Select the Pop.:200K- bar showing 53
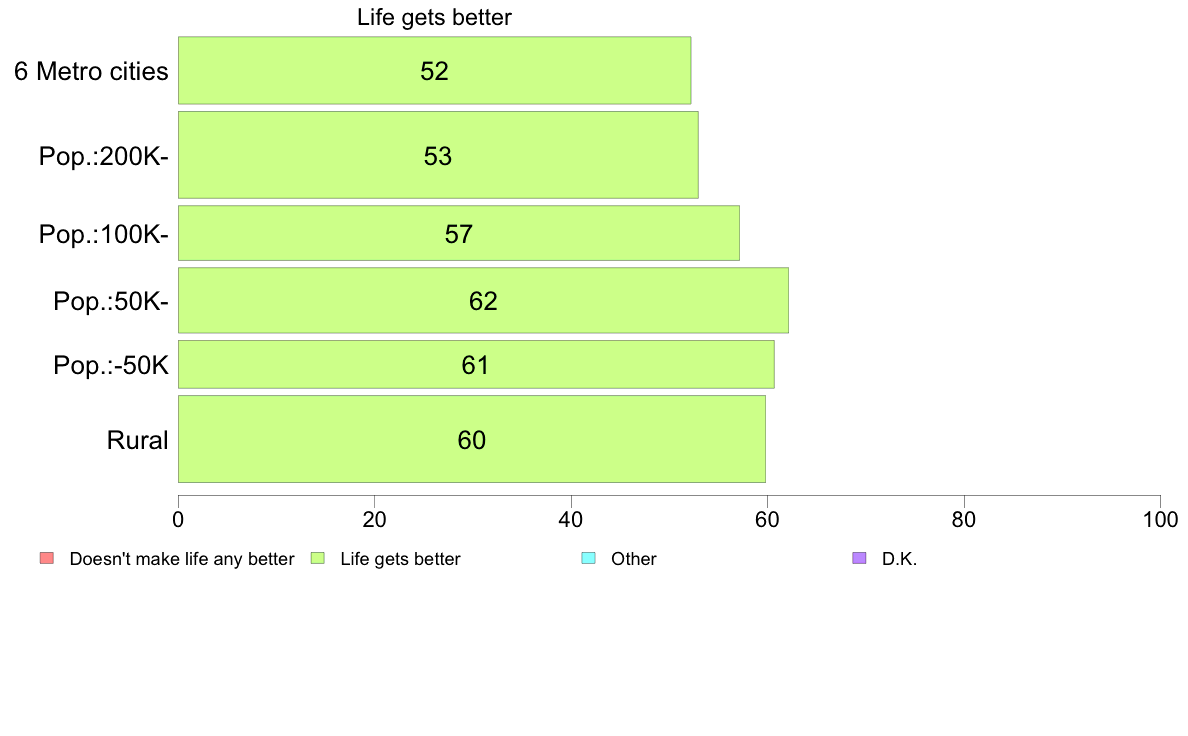This screenshot has height=736, width=1188. click(438, 155)
